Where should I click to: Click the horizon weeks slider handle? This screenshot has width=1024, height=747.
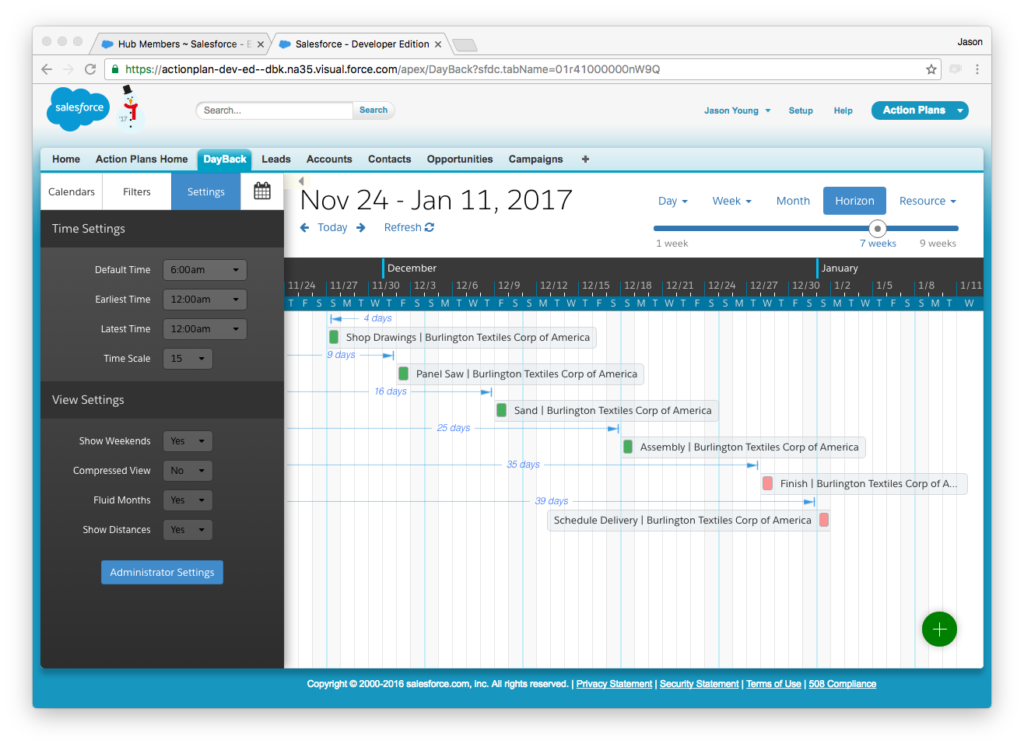(x=877, y=229)
